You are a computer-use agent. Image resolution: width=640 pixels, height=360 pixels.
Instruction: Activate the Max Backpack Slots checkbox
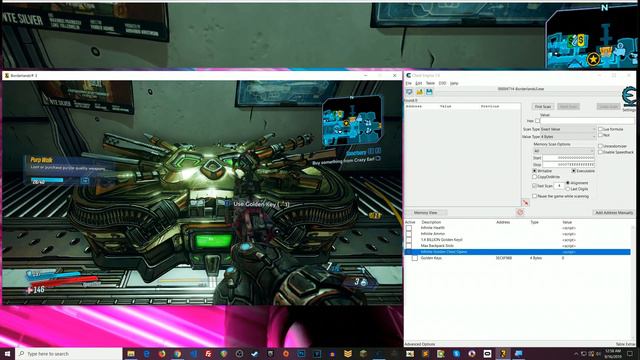(x=409, y=246)
